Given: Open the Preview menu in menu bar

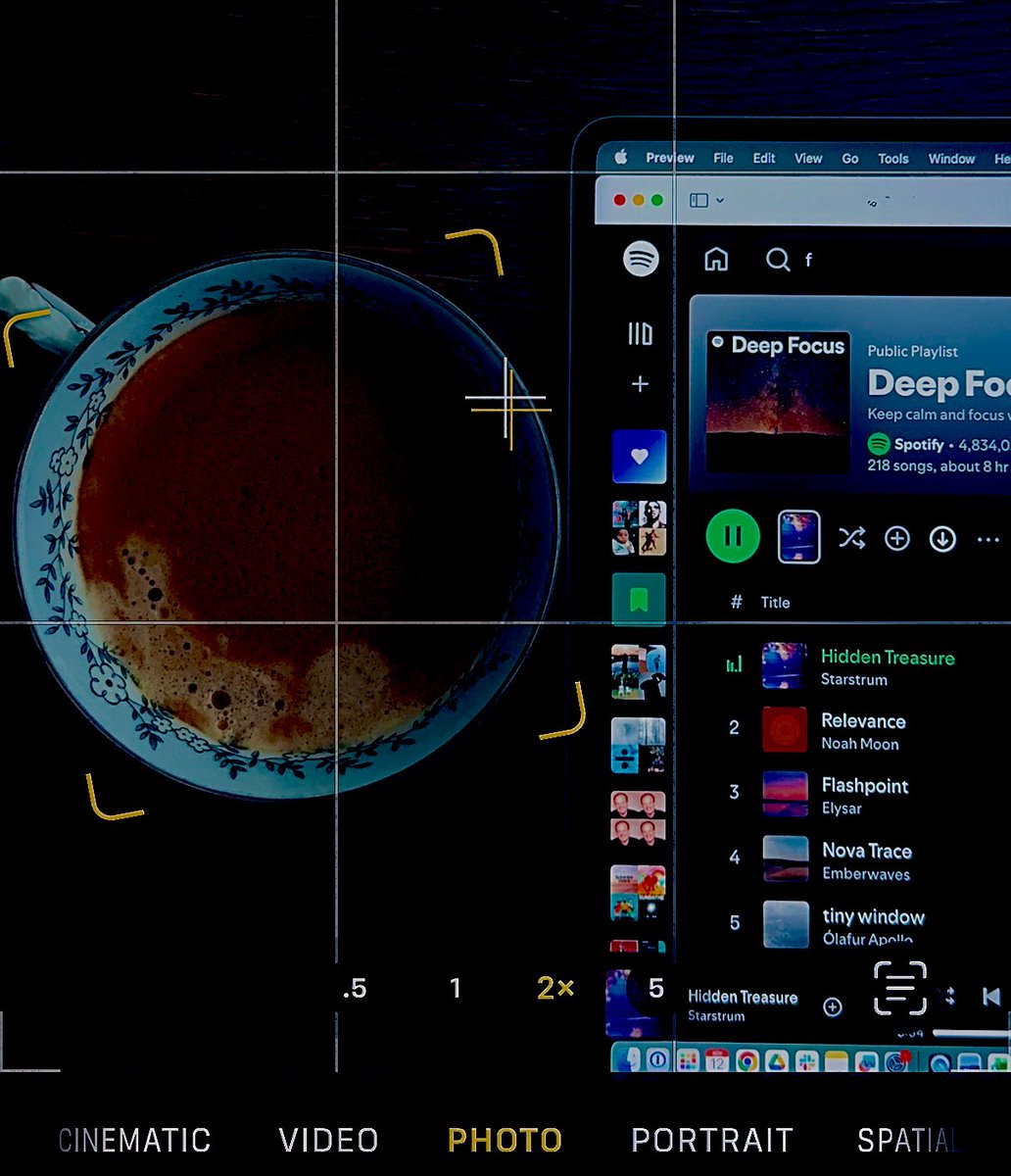Looking at the screenshot, I should (670, 158).
